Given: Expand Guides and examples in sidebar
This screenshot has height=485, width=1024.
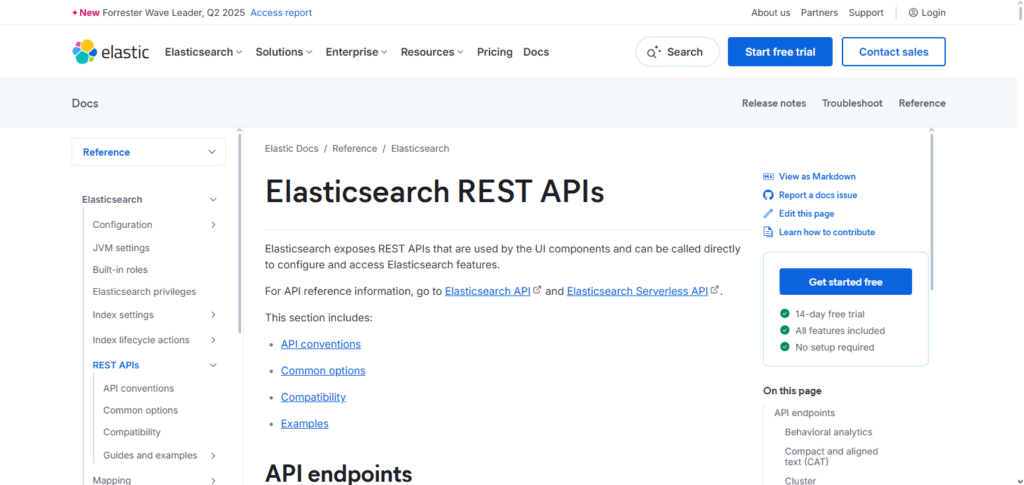Looking at the screenshot, I should click(213, 456).
